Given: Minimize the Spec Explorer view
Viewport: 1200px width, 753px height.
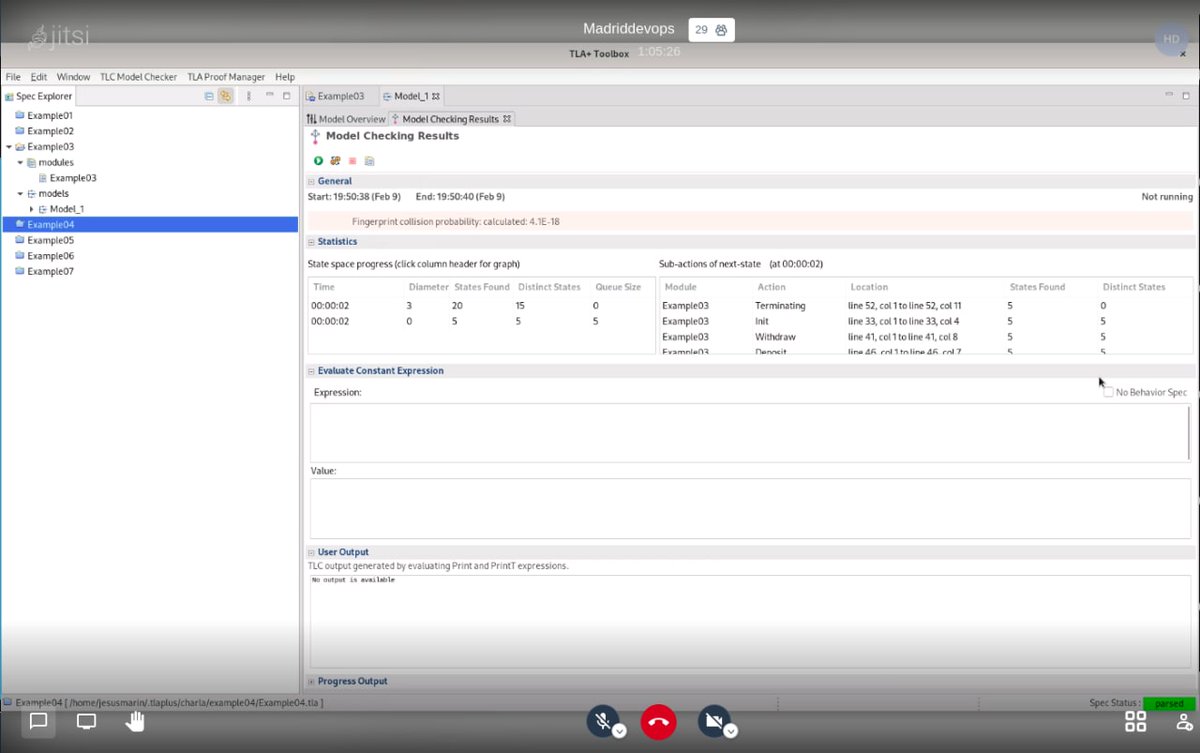Looking at the screenshot, I should [270, 96].
